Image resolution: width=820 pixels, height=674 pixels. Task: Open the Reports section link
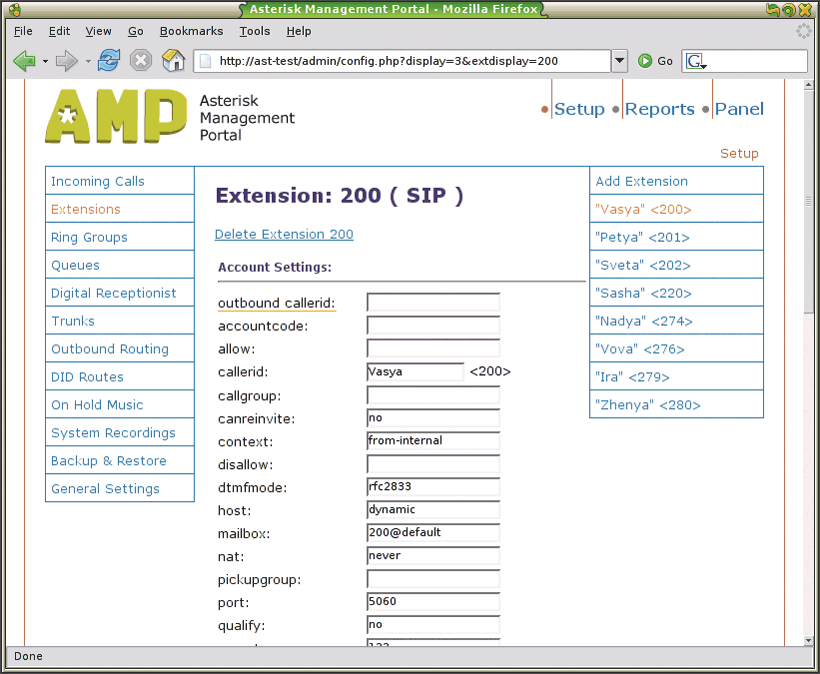(659, 109)
